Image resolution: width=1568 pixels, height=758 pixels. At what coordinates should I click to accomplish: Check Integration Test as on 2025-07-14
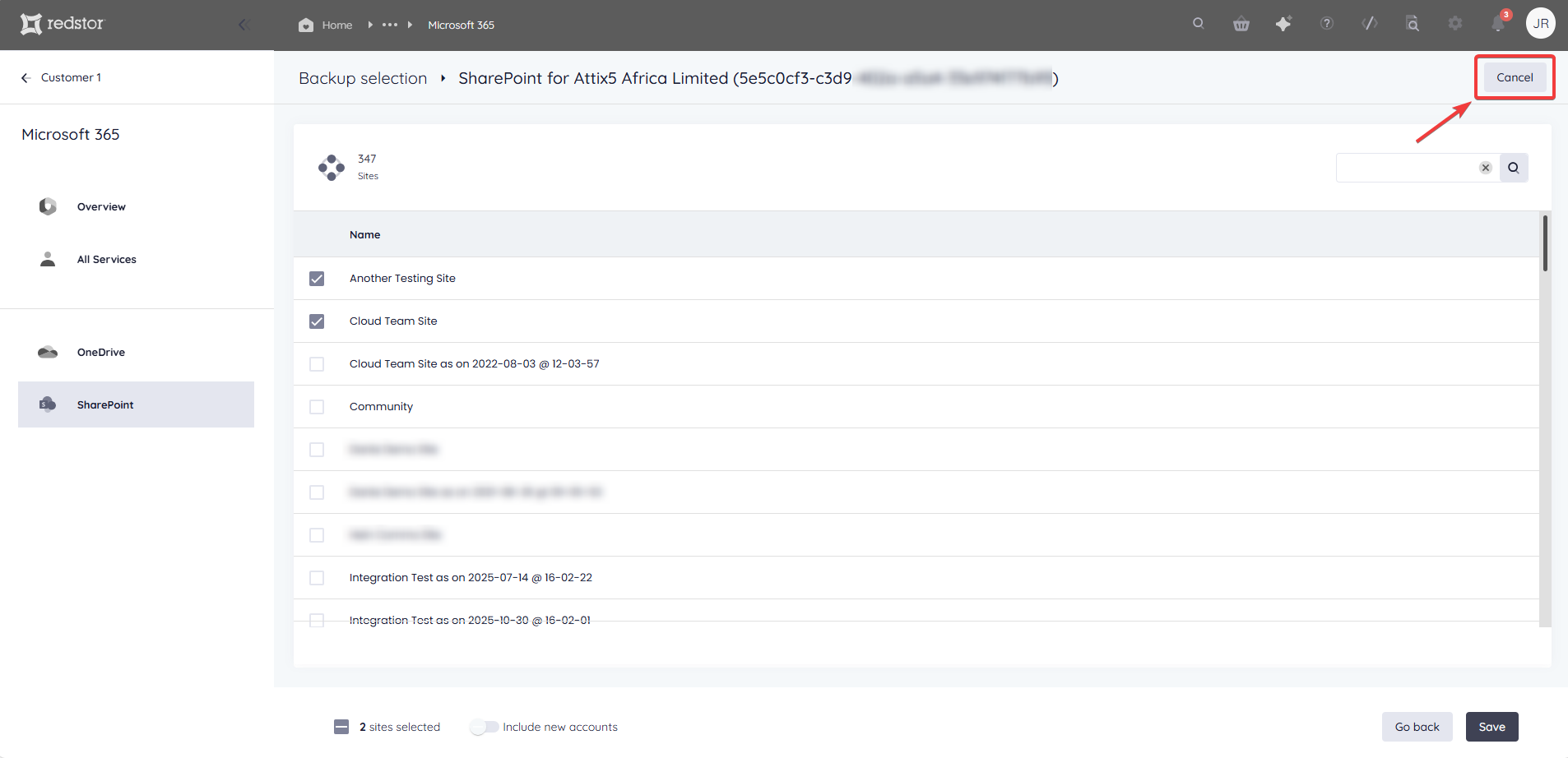tap(317, 578)
